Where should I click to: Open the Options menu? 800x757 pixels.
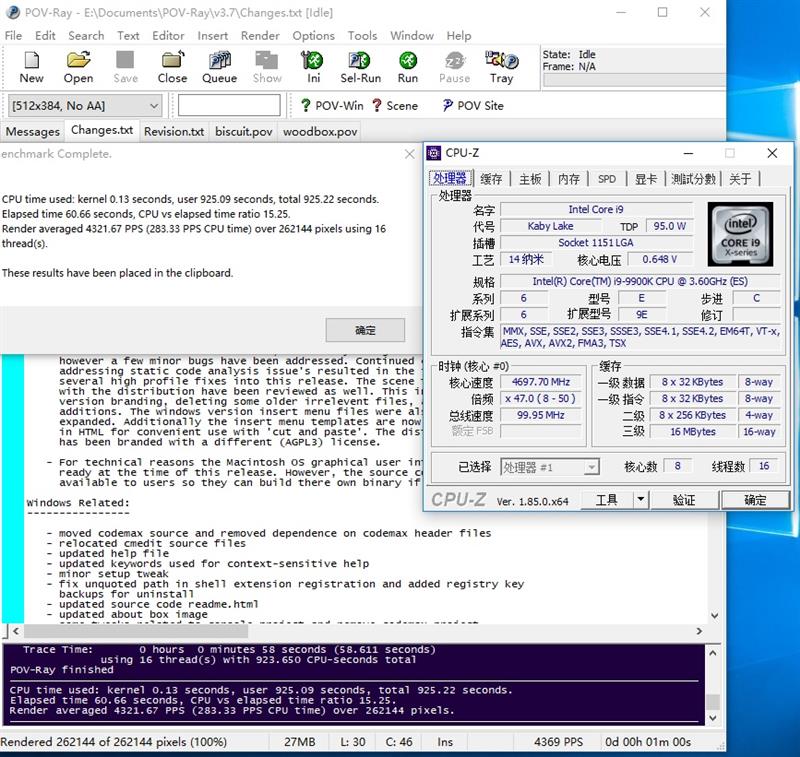point(314,36)
